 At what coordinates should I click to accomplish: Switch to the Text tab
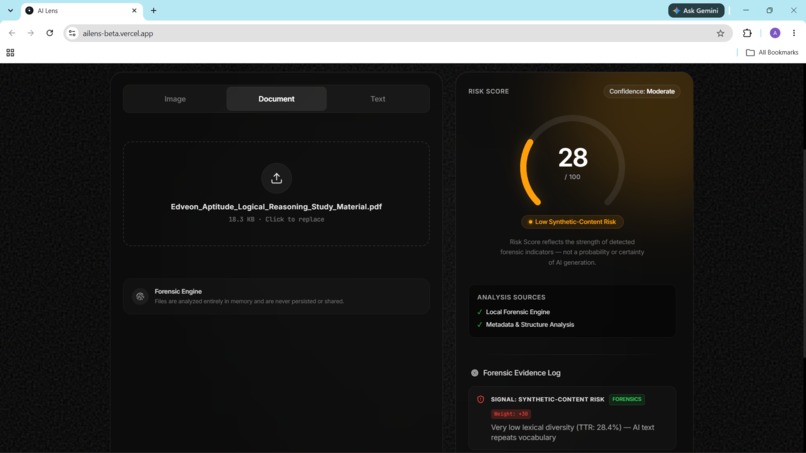378,99
